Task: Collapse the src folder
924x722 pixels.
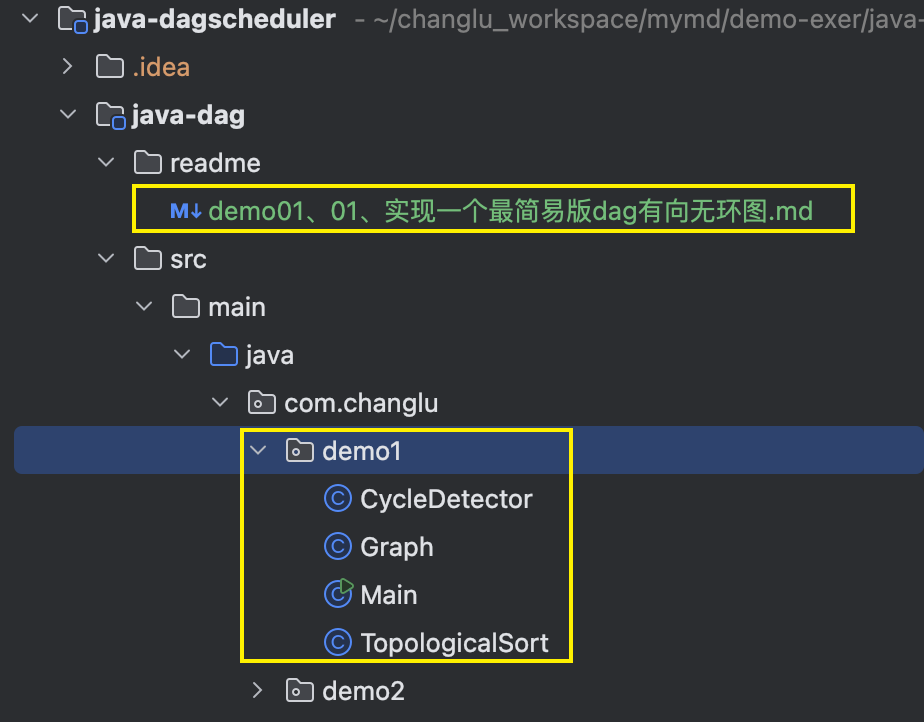Action: [x=106, y=258]
